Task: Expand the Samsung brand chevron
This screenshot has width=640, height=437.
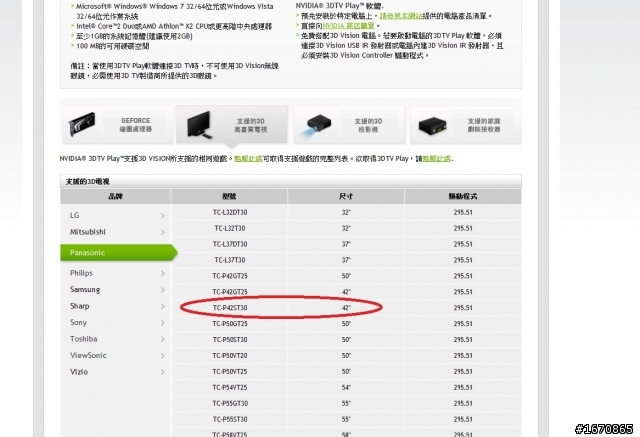Action: pos(162,290)
